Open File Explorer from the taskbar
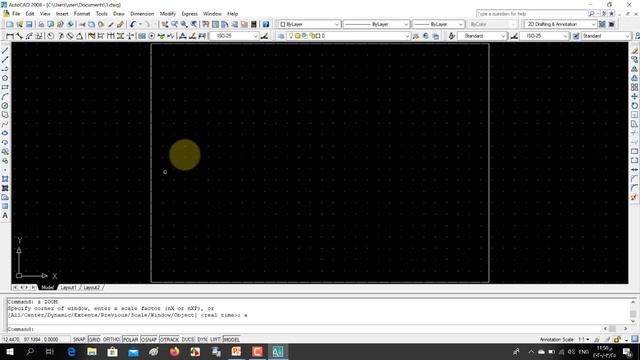This screenshot has width=640, height=360. coord(92,351)
